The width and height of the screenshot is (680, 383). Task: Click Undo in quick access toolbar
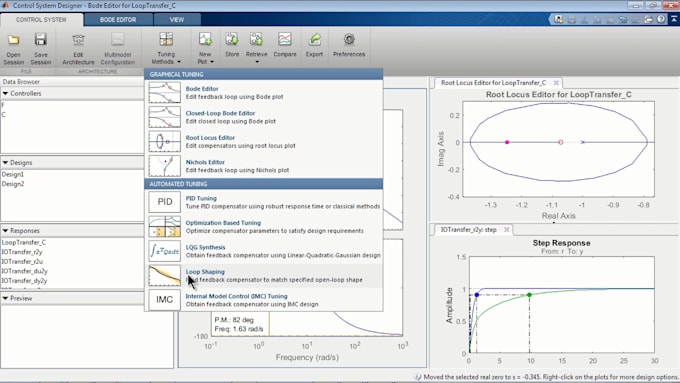[623, 20]
